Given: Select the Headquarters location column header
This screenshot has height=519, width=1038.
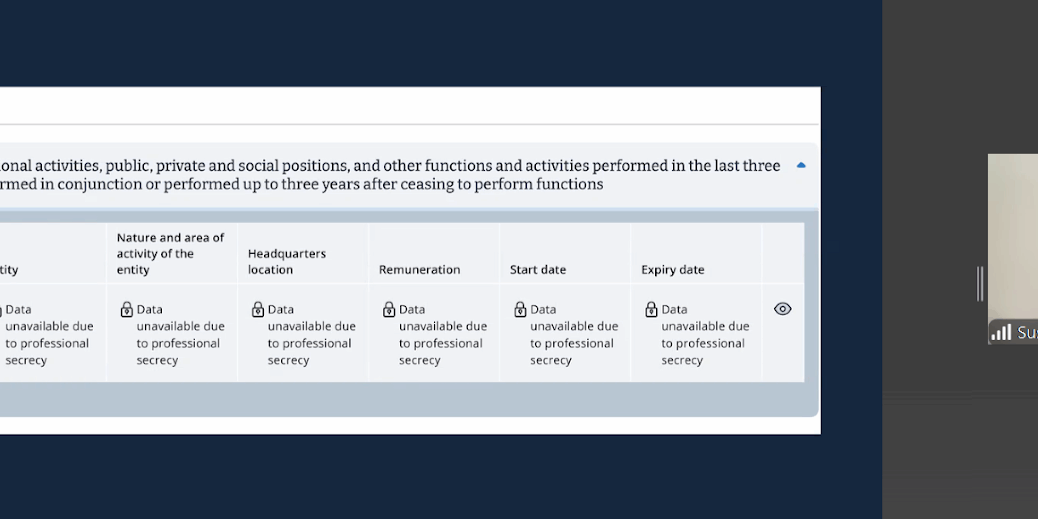Looking at the screenshot, I should (287, 261).
